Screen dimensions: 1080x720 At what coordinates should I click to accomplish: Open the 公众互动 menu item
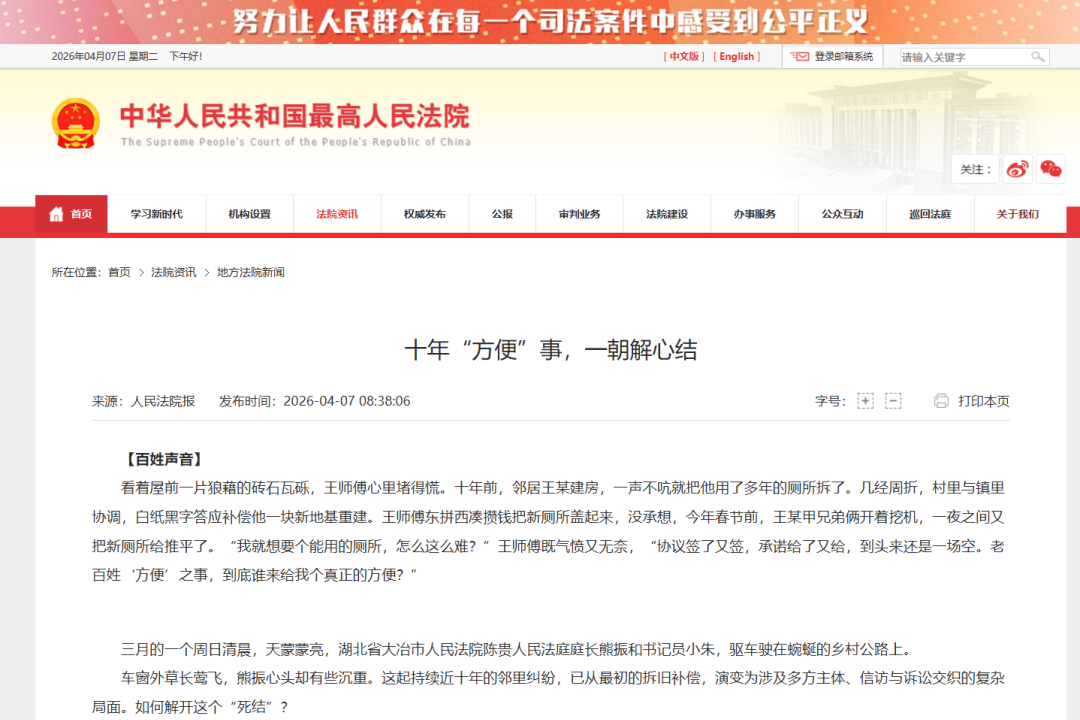(x=842, y=213)
